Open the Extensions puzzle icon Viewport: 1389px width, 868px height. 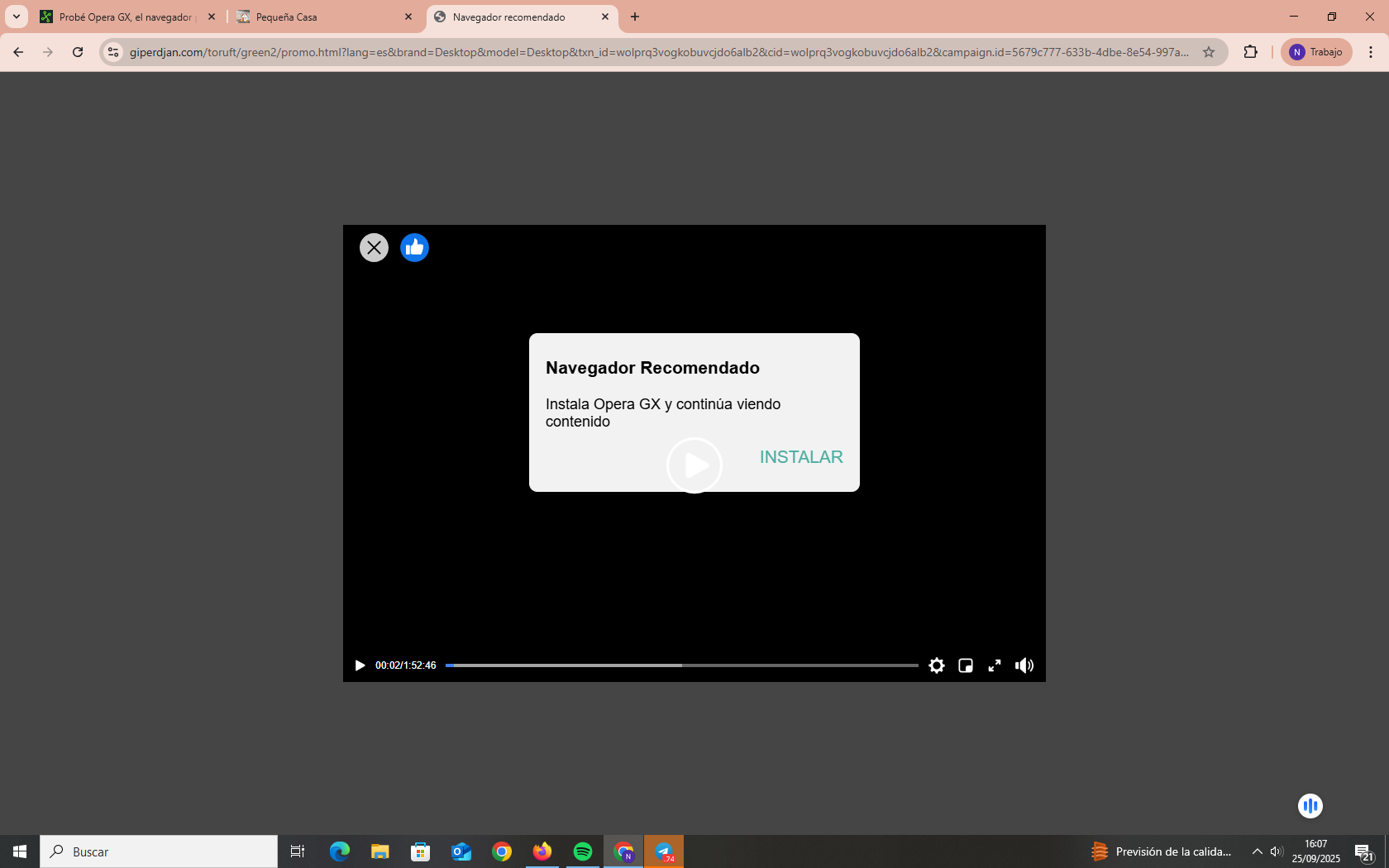coord(1250,52)
